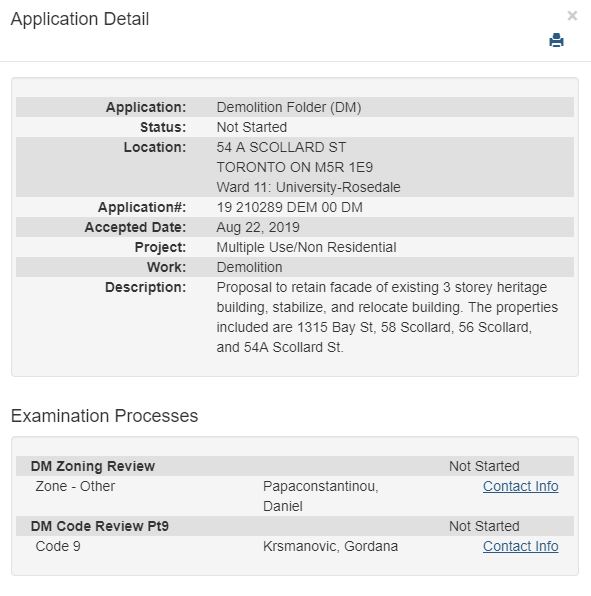The width and height of the screenshot is (591, 596).
Task: Close the Application Detail dialog
Action: pyautogui.click(x=572, y=16)
